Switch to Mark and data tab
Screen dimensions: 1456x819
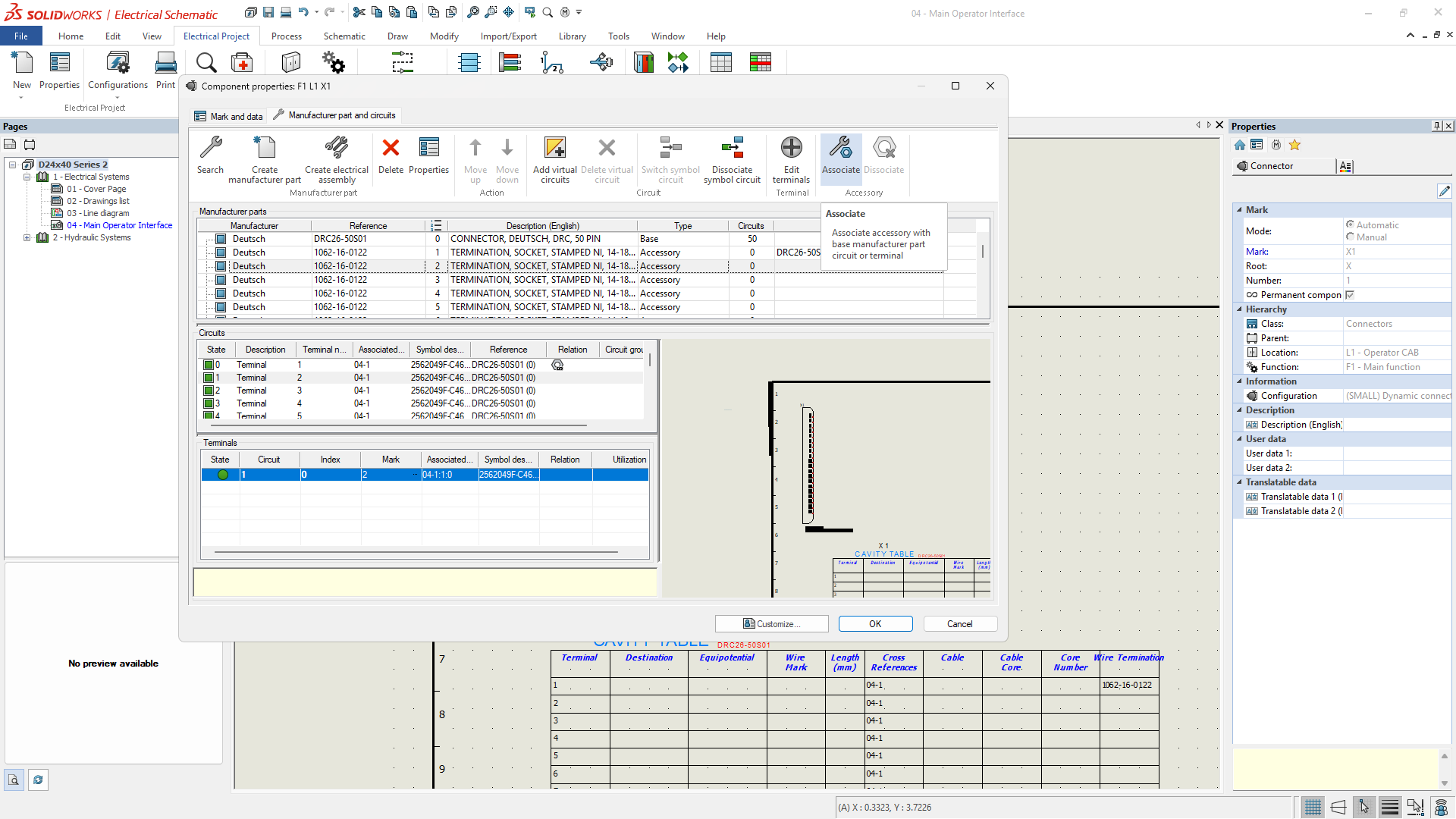[229, 116]
